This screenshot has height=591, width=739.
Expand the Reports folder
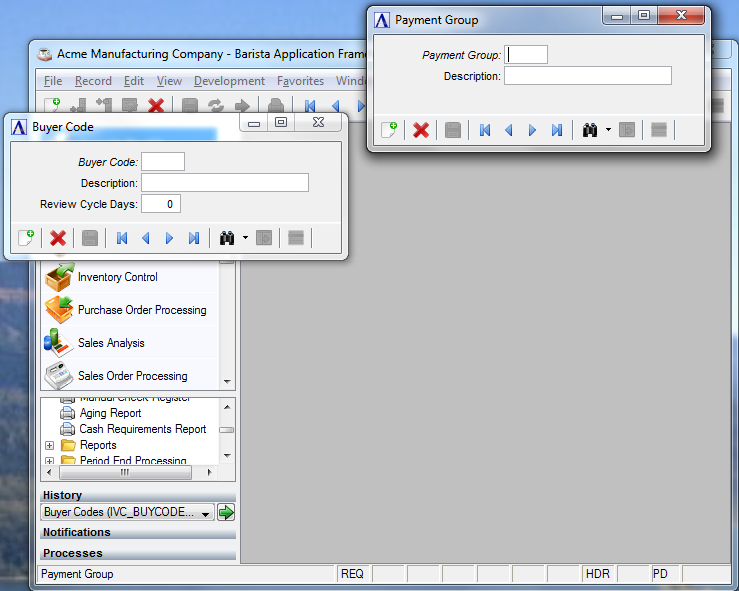[x=49, y=445]
